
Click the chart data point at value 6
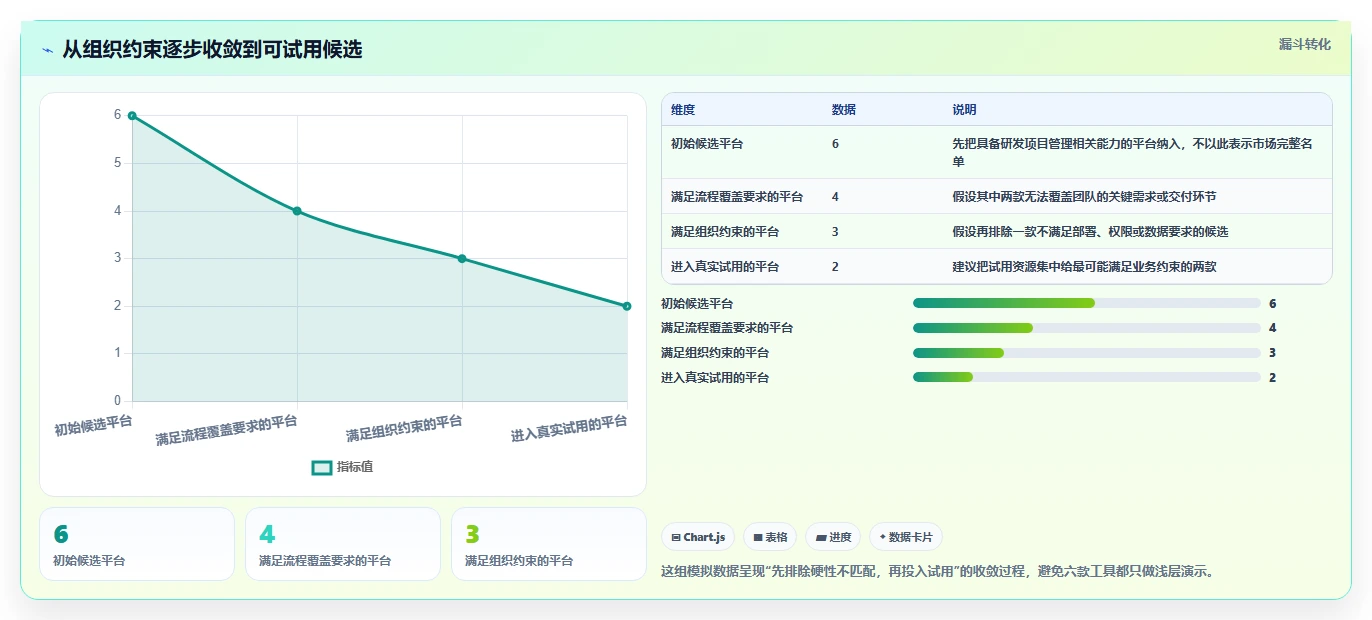coord(132,116)
